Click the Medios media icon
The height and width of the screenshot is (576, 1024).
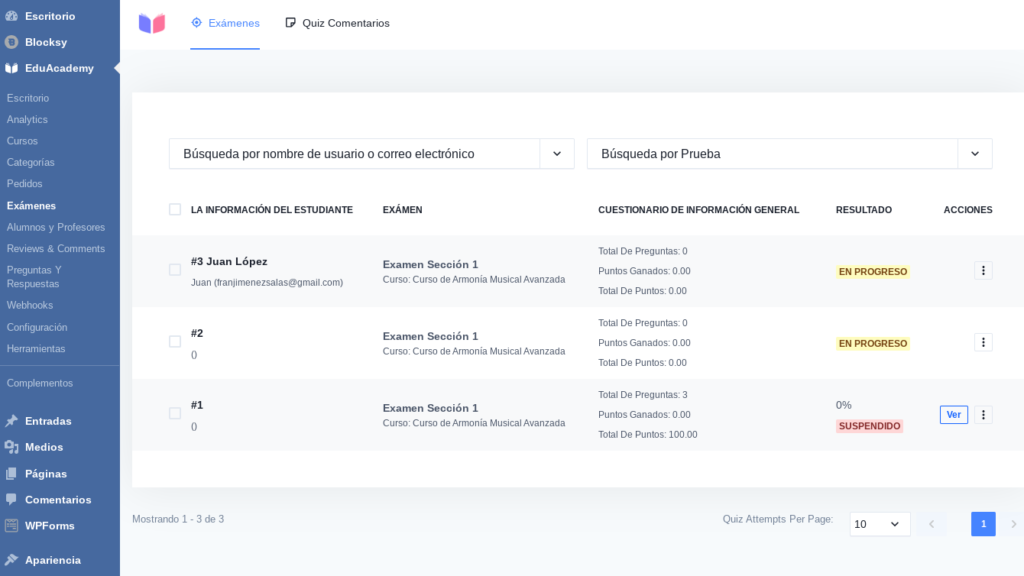point(11,447)
